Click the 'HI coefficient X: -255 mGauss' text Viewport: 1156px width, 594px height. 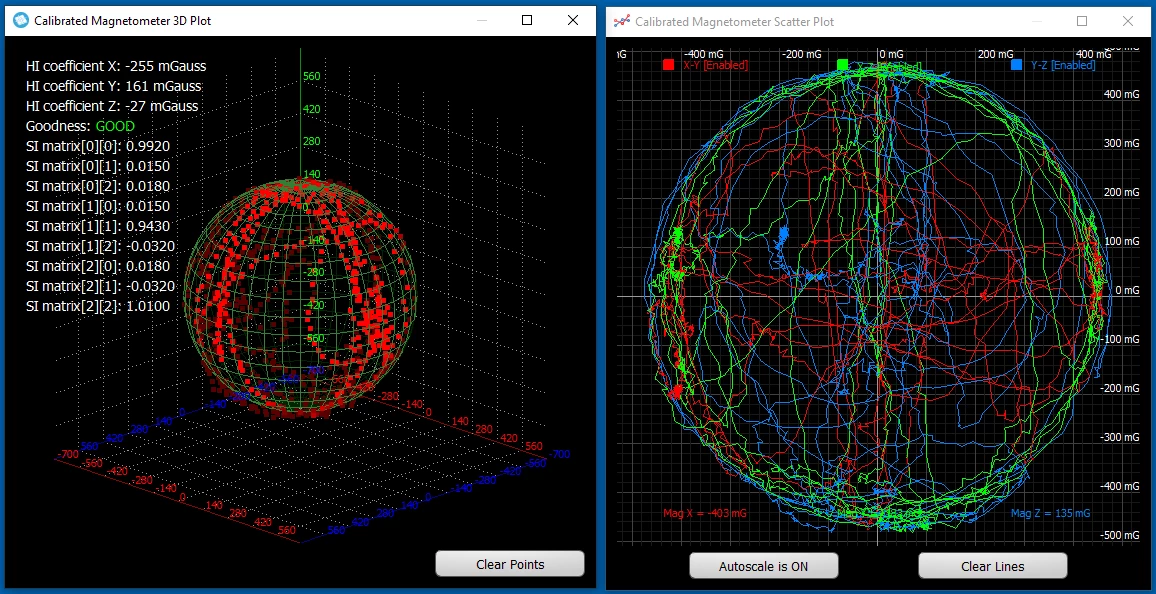(116, 66)
